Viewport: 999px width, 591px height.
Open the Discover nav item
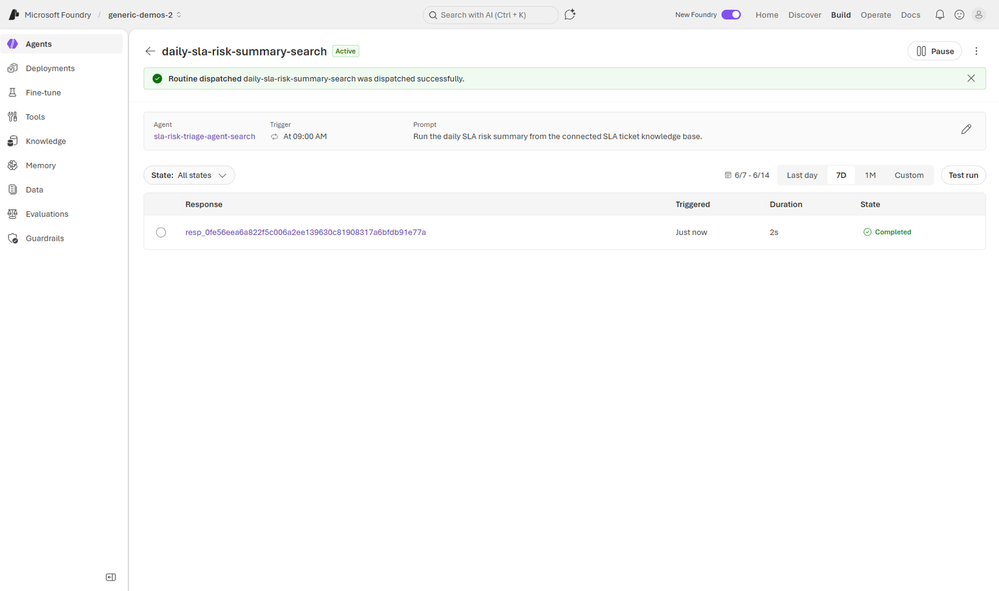[805, 15]
